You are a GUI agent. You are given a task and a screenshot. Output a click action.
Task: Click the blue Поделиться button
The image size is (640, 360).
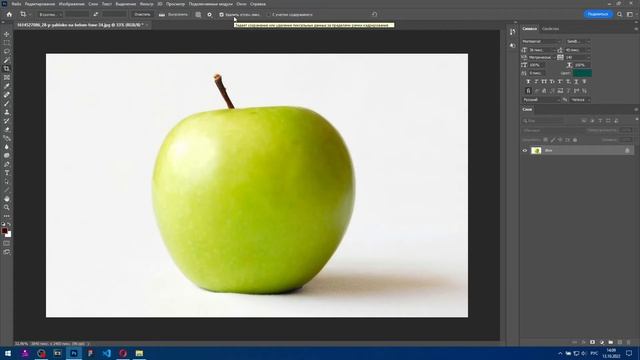598,14
